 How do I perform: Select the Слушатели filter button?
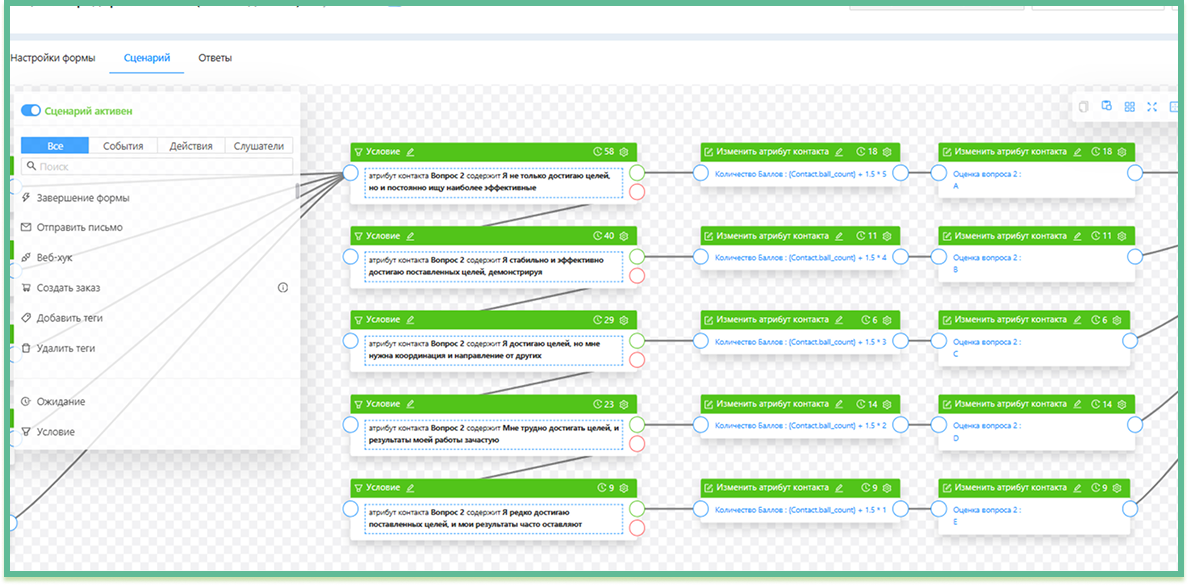259,145
